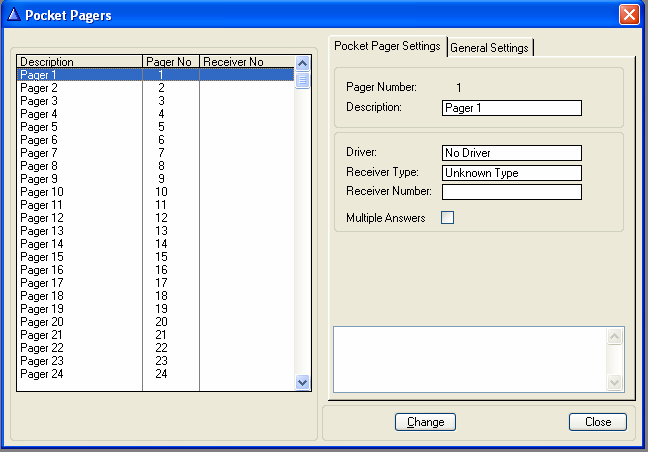Click the Close button at bottom
The image size is (648, 452).
coord(597,422)
